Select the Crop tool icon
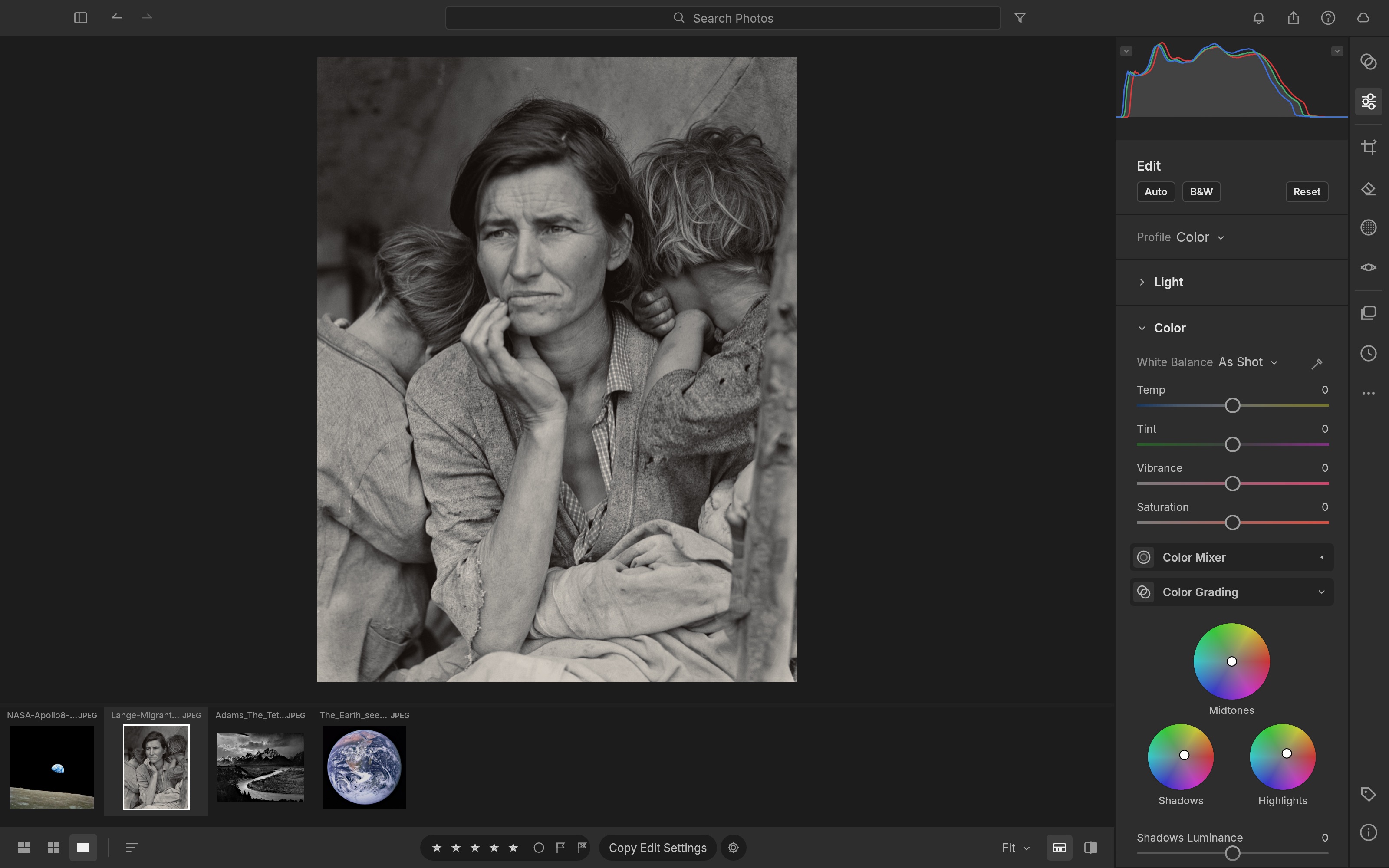Screen dimensions: 1389x868 pos(1368,147)
